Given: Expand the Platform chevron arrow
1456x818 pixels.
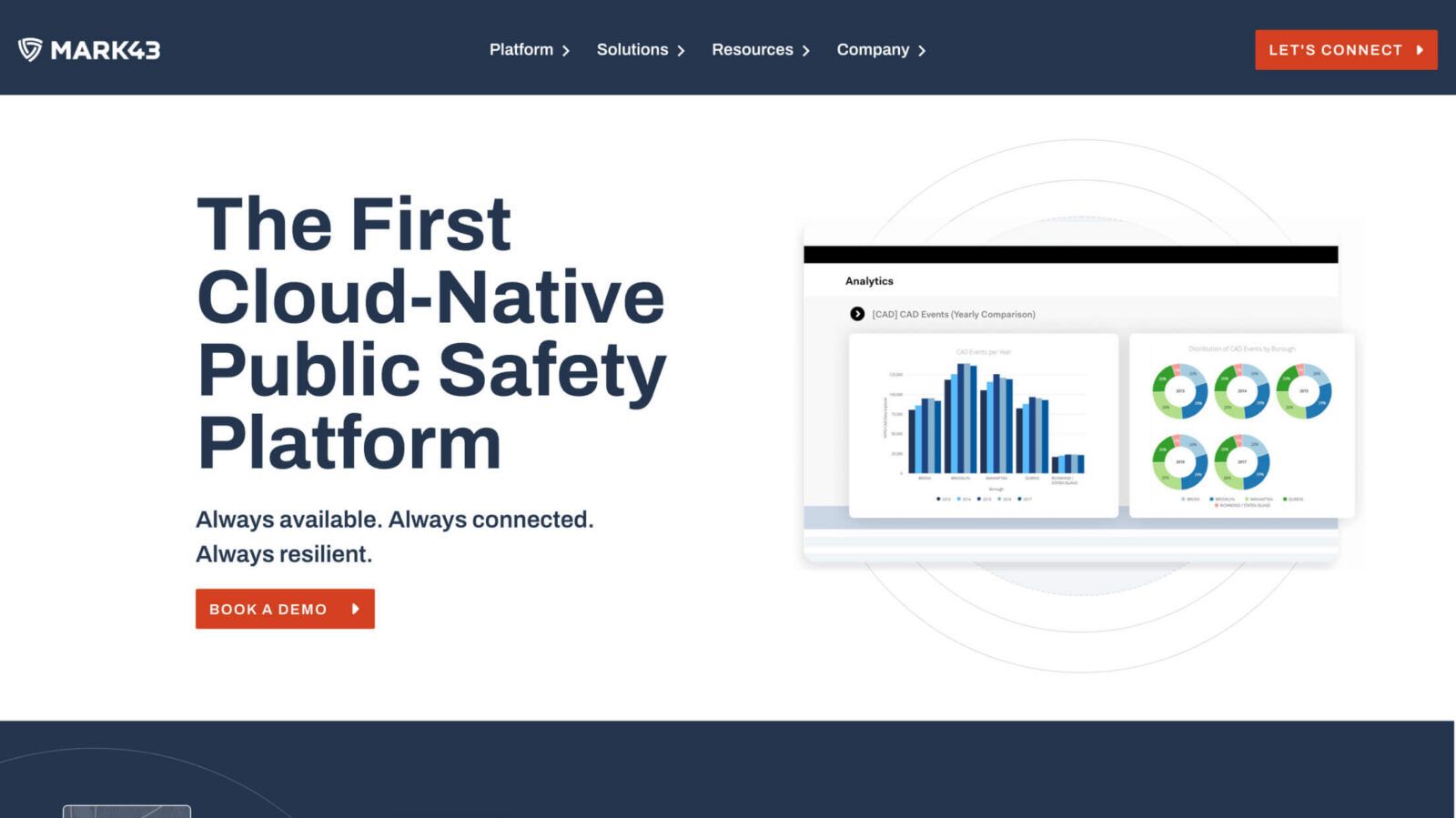Looking at the screenshot, I should (566, 51).
